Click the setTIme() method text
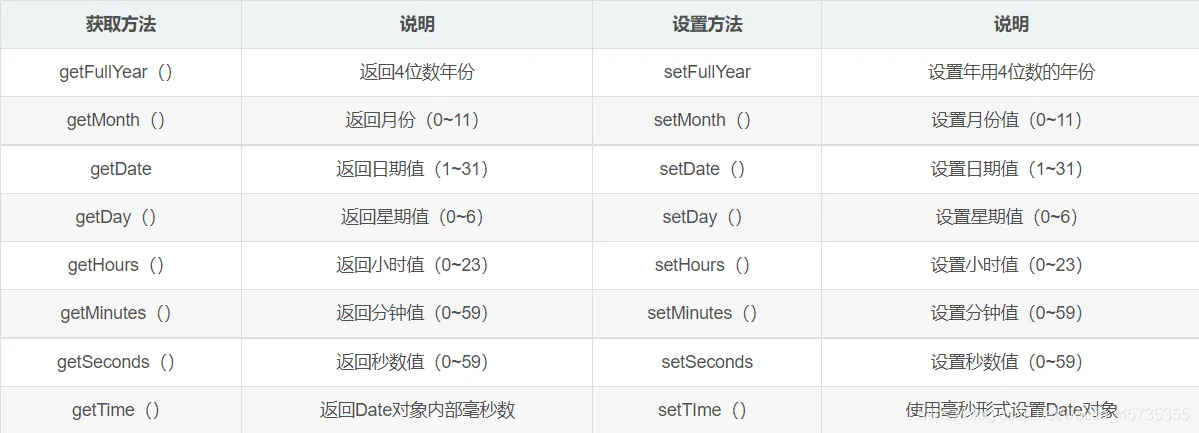The width and height of the screenshot is (1199, 433). [703, 410]
